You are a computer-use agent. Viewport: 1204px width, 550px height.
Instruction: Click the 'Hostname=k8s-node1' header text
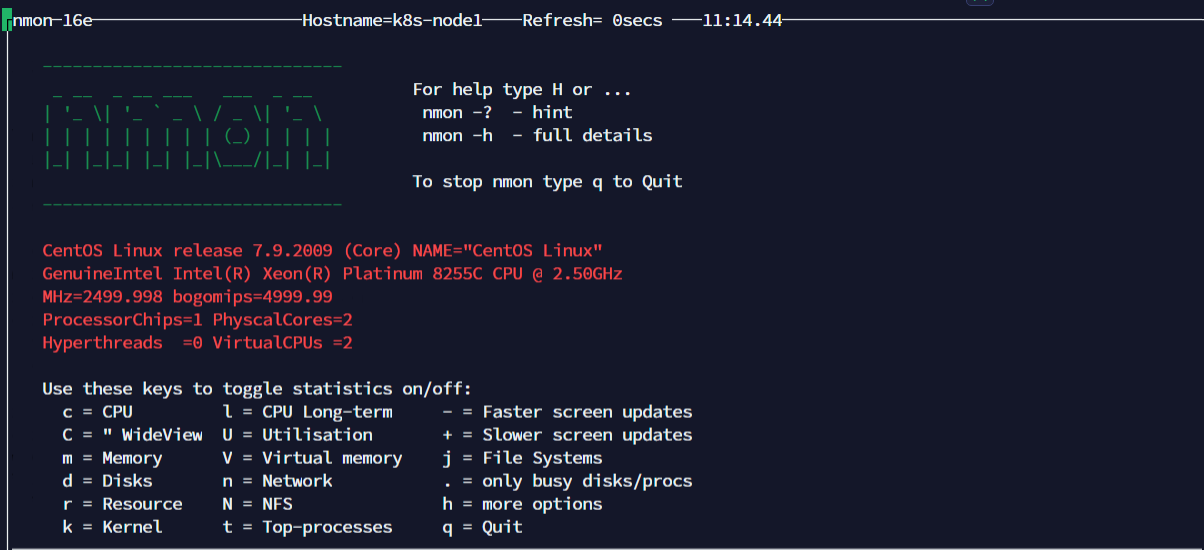[x=392, y=21]
